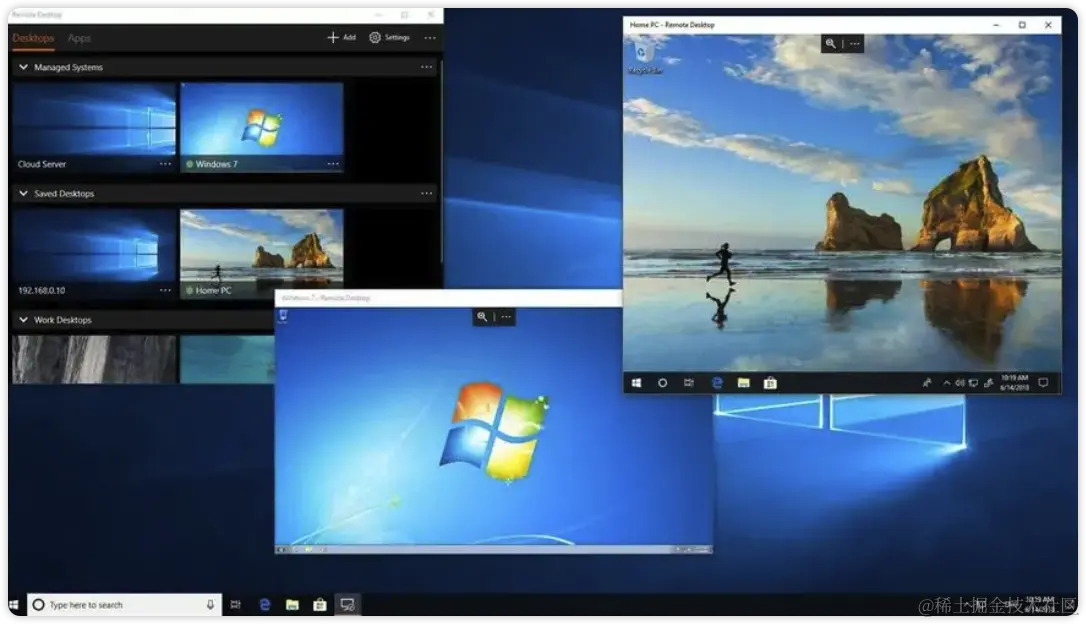Viewport: 1086px width, 624px height.
Task: Open File Explorer on local taskbar
Action: pos(292,605)
